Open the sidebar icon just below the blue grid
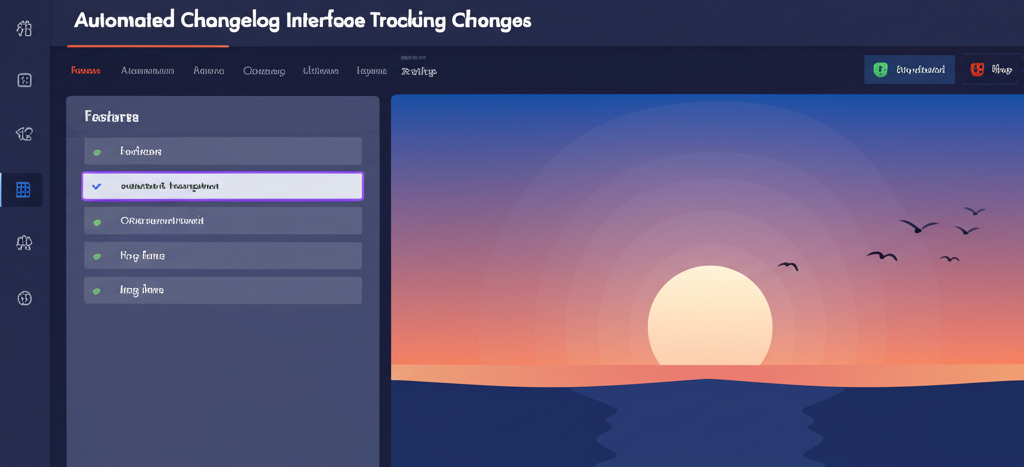1024x467 pixels. coord(24,244)
